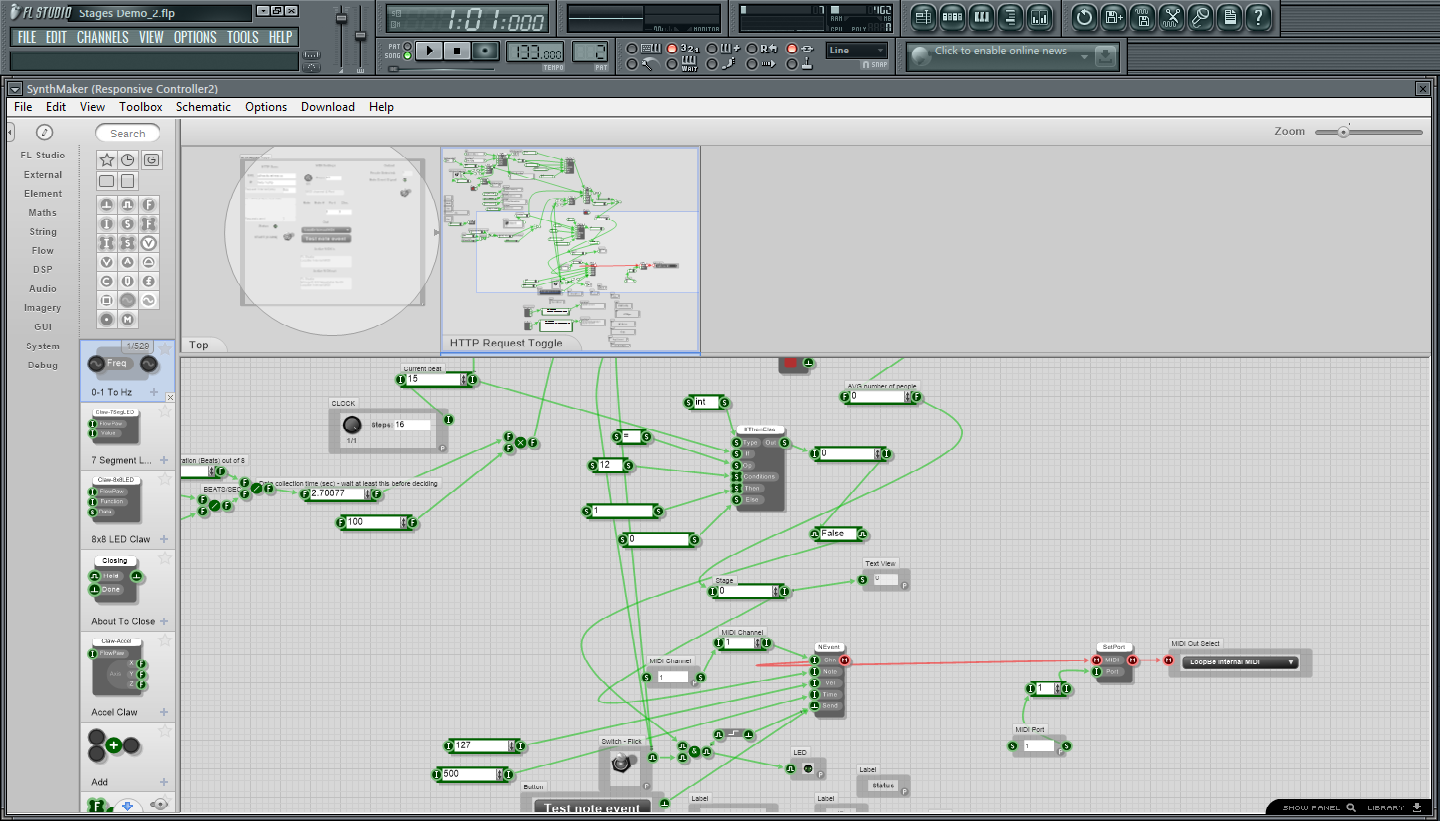
Task: Toggle the Switch - Flick component
Action: (x=622, y=763)
